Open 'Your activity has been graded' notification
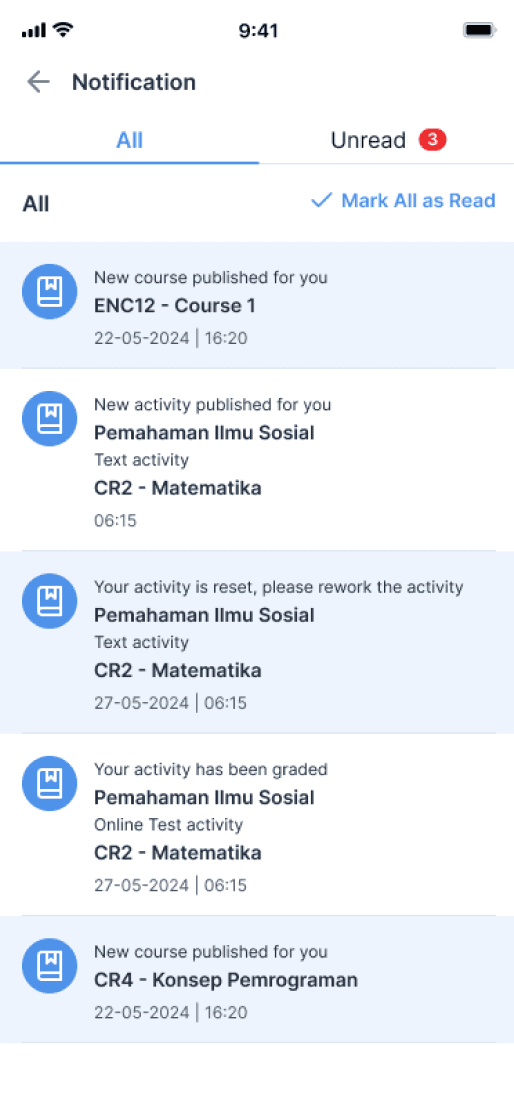Viewport: 514px width, 1120px height. [x=257, y=824]
